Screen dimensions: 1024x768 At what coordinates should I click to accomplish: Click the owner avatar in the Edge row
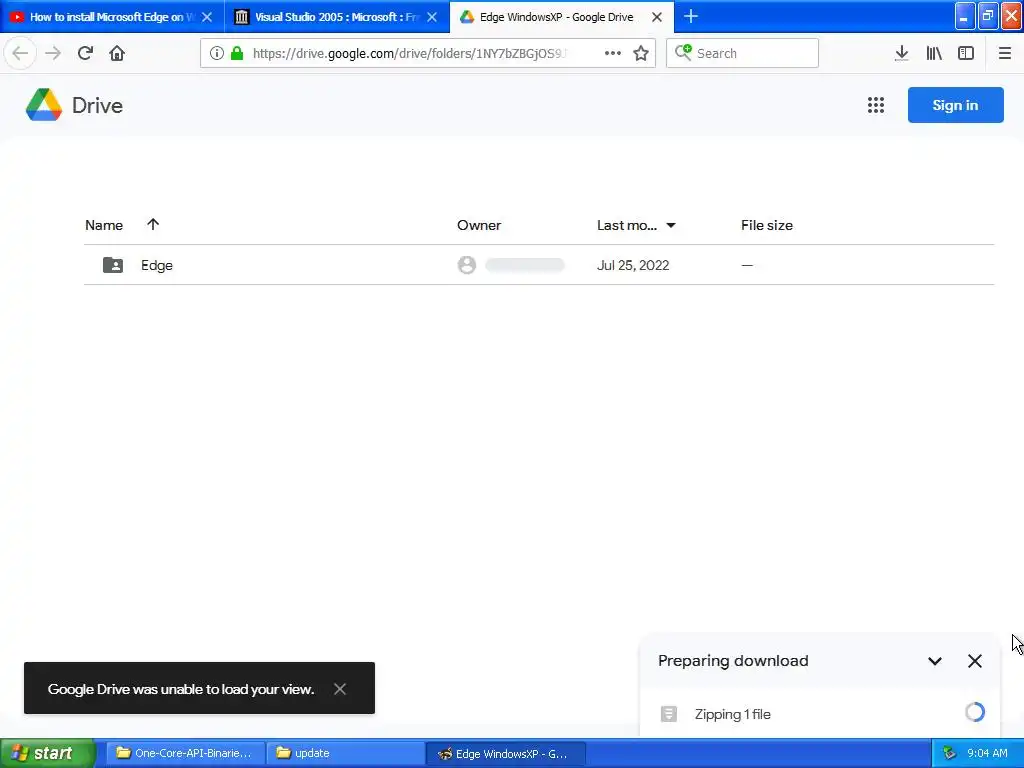point(466,265)
